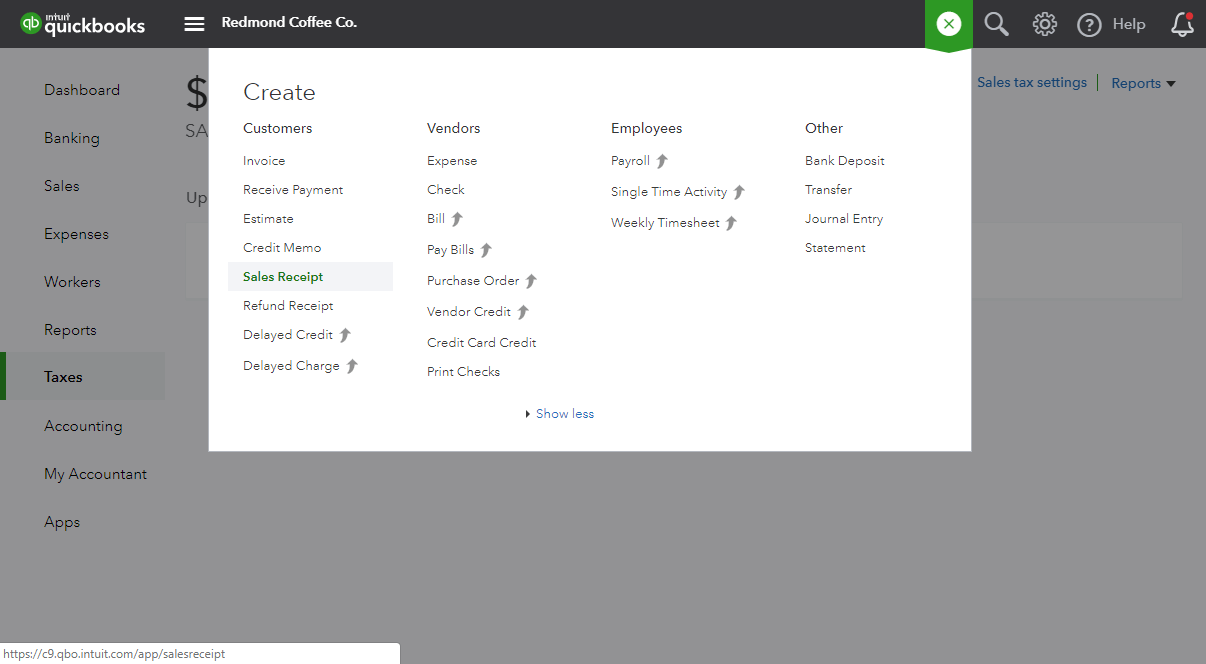This screenshot has height=664, width=1206.
Task: Open Sales tax settings link
Action: tap(1031, 83)
